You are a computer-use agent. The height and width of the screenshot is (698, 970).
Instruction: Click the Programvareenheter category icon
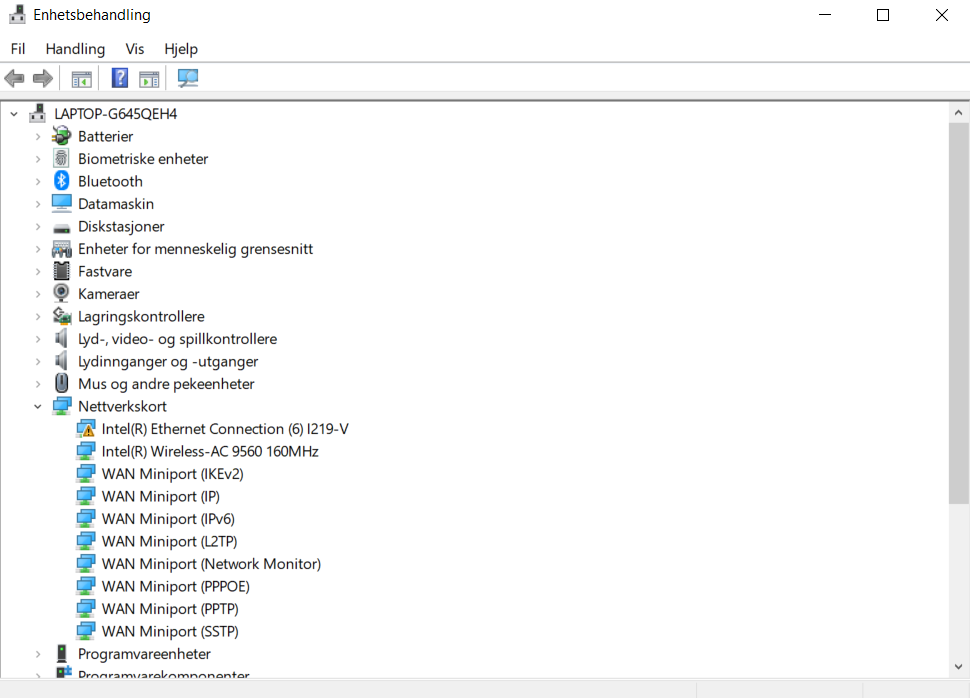coord(61,653)
